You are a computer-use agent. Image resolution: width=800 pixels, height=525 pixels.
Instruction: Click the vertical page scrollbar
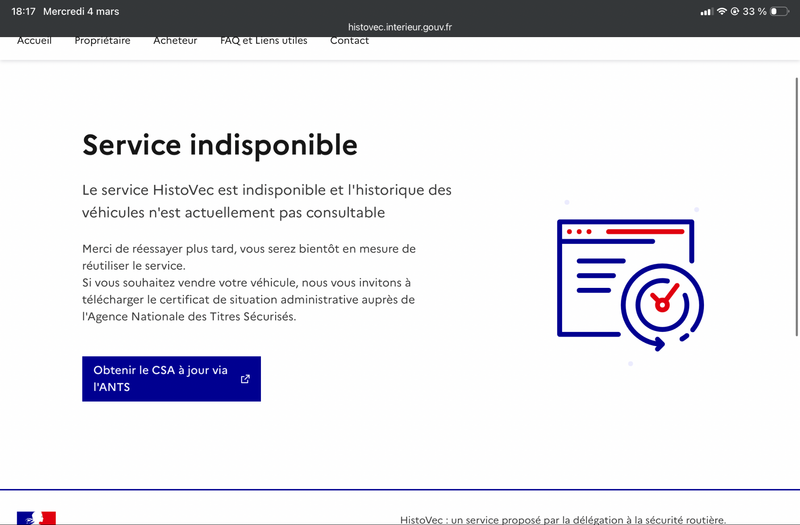point(797,207)
